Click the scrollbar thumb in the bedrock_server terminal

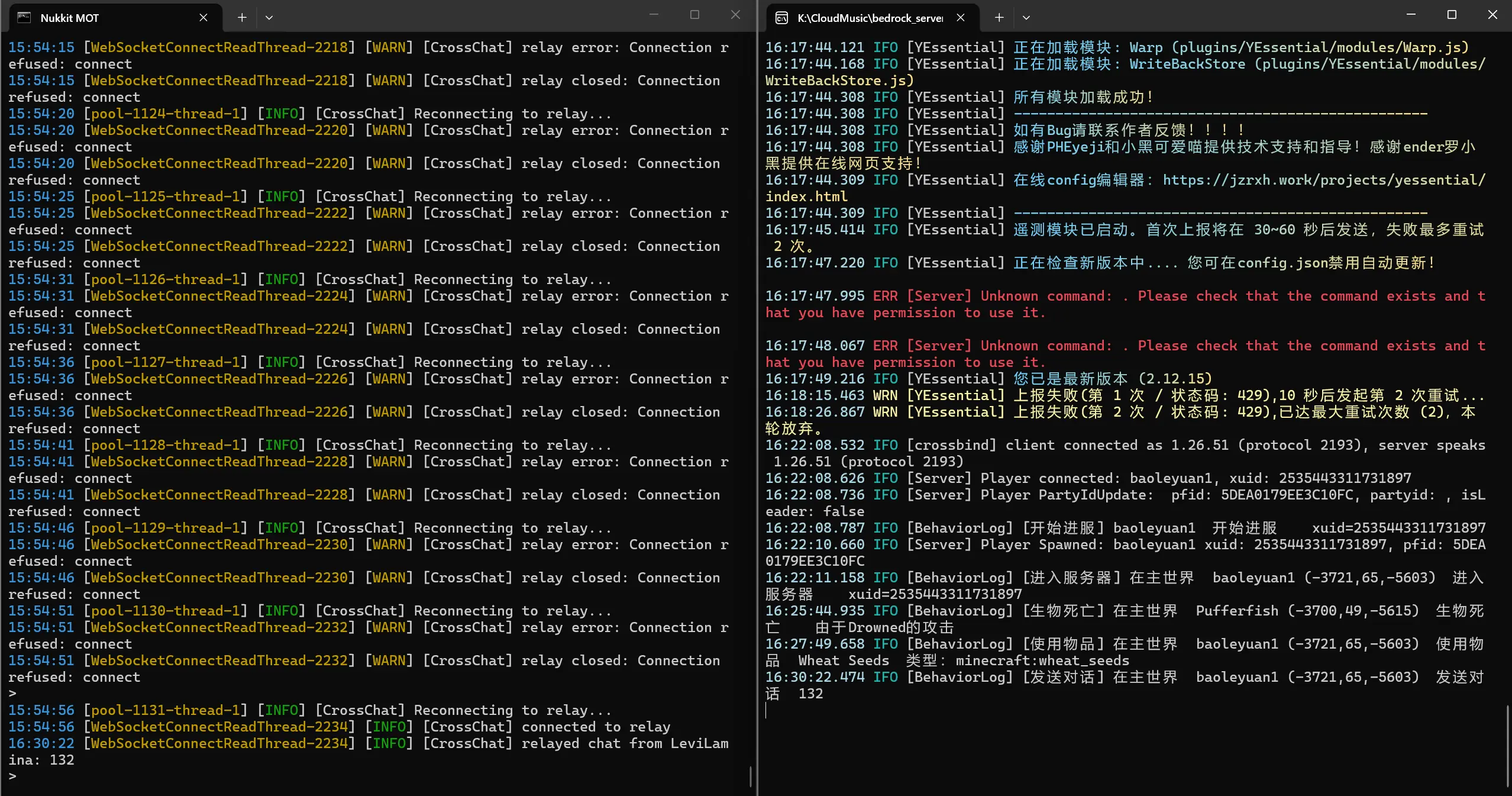tap(1507, 746)
